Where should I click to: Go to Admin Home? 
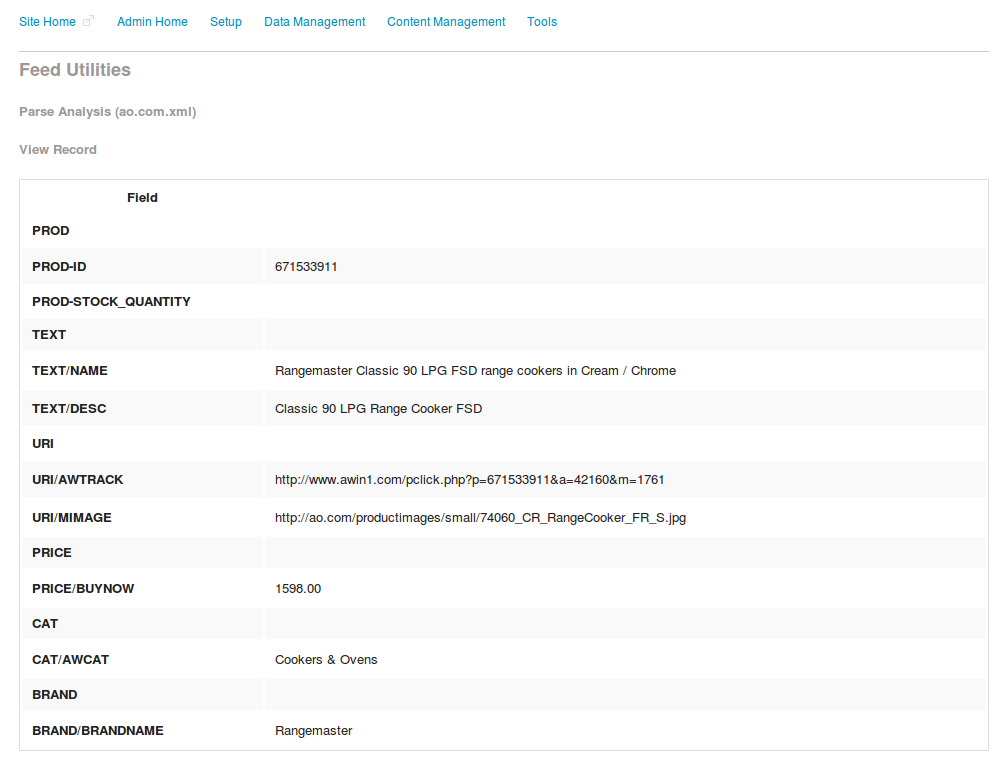(x=152, y=22)
